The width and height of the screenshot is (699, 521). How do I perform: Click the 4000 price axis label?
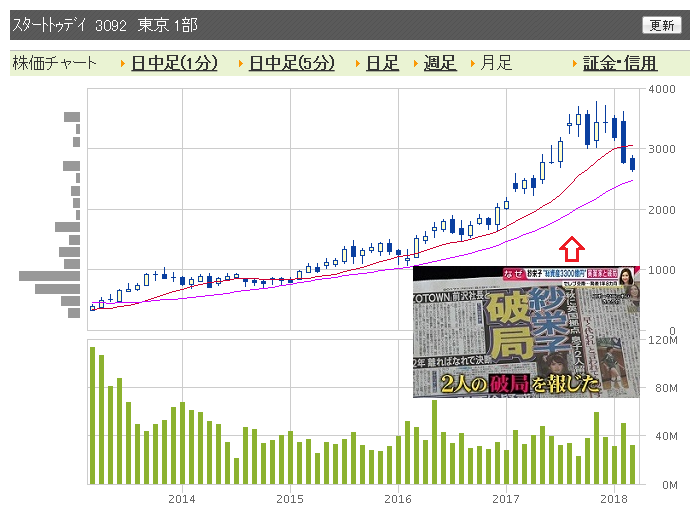pyautogui.click(x=662, y=89)
